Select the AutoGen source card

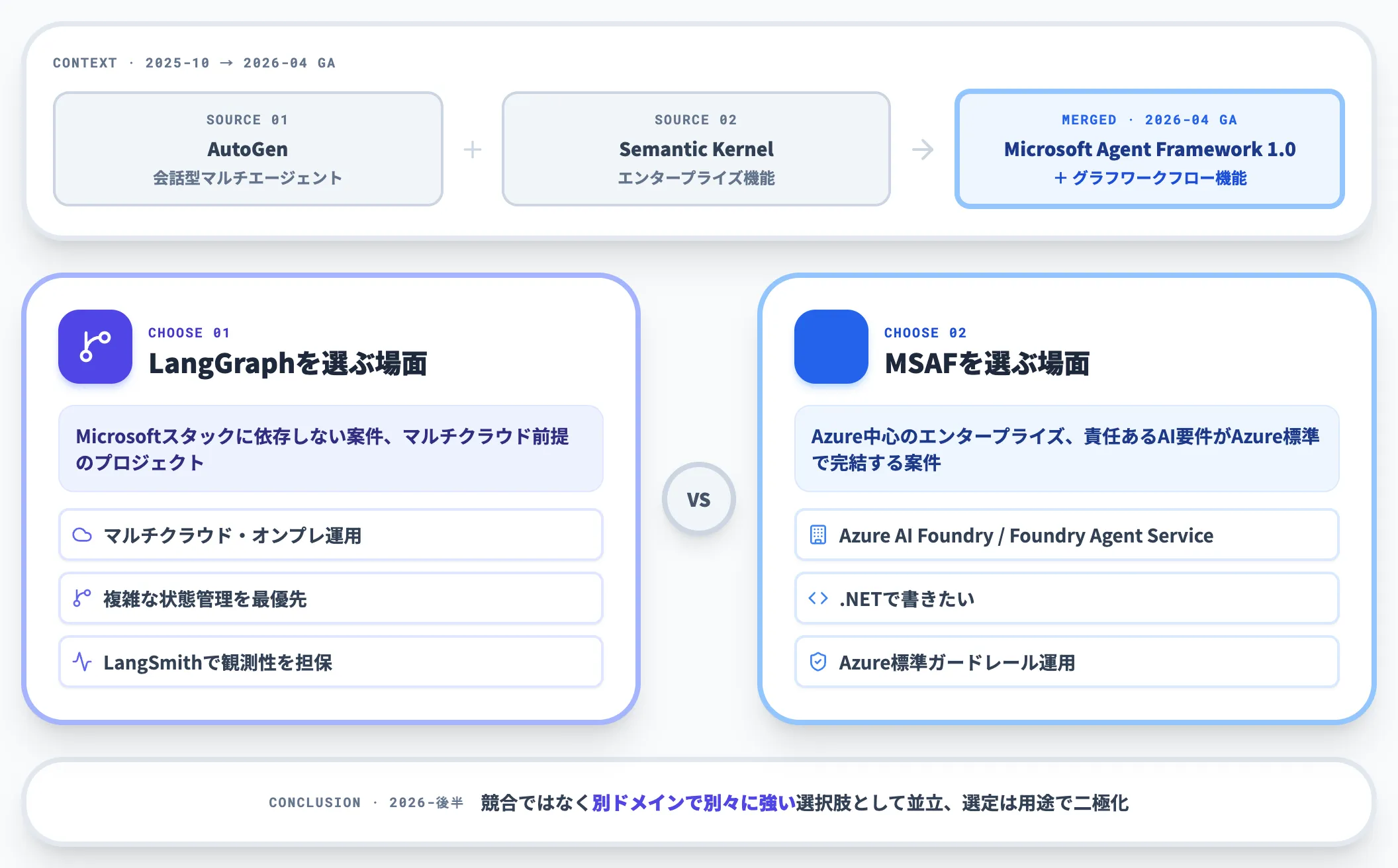(248, 149)
